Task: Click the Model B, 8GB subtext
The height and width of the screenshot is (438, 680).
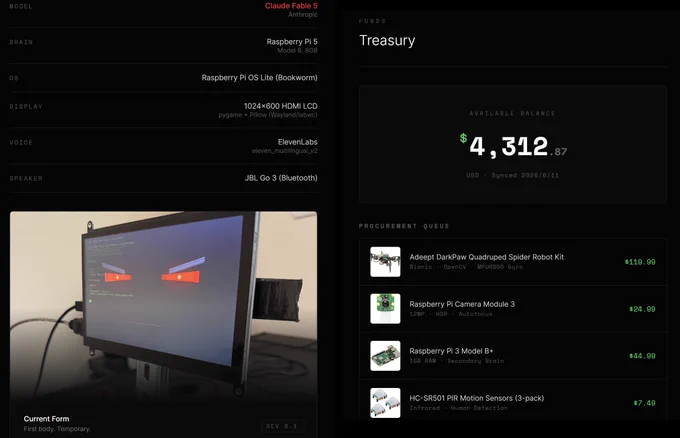Action: [298, 51]
